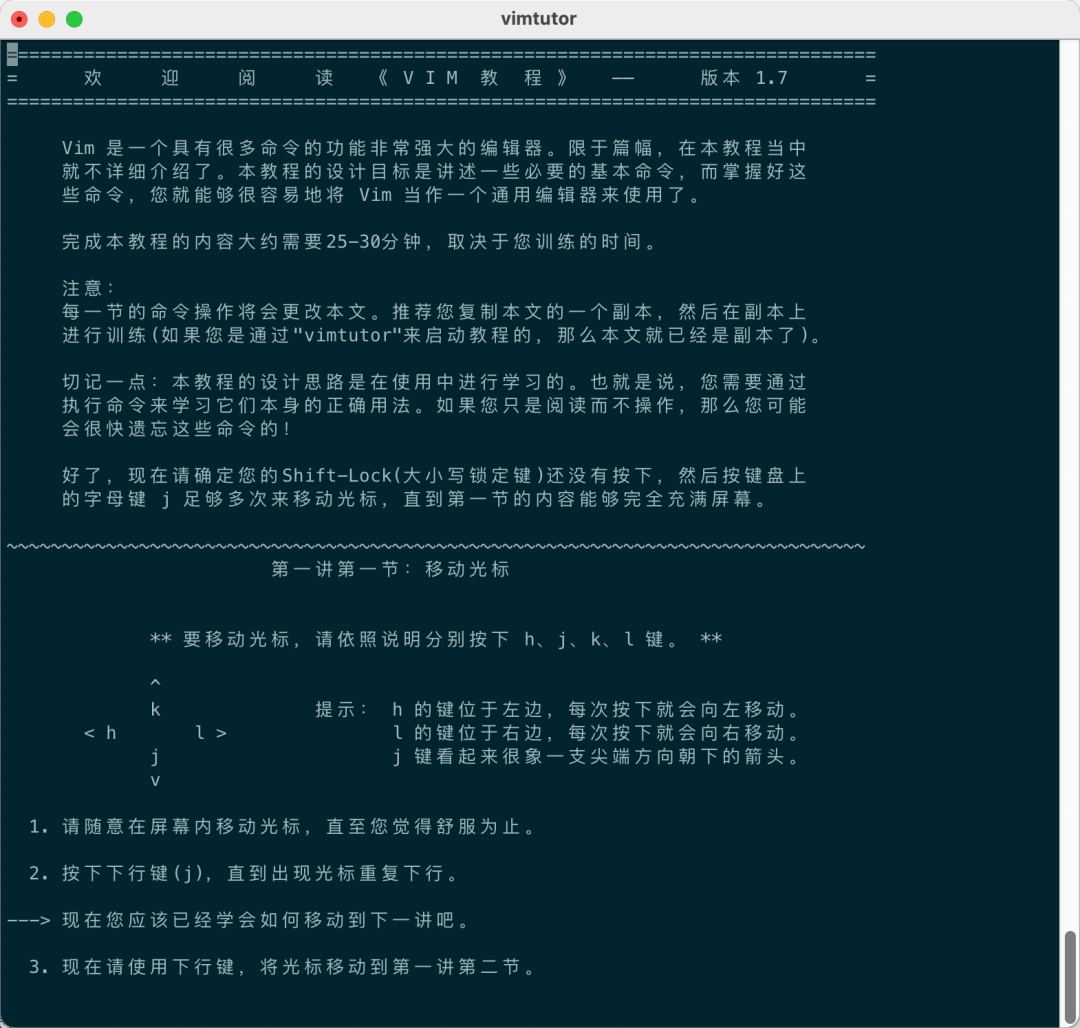Click the yellow minimize window button
The width and height of the screenshot is (1080, 1028).
[47, 19]
